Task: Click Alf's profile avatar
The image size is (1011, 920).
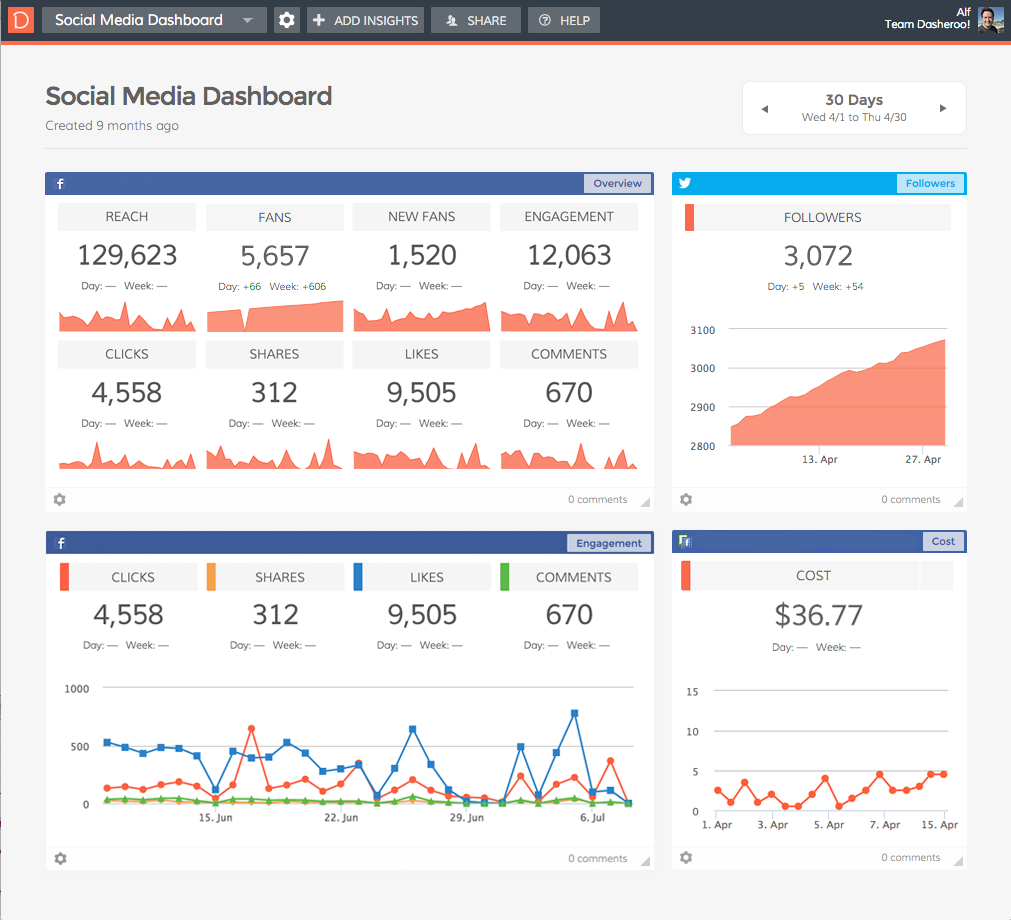Action: pos(989,19)
